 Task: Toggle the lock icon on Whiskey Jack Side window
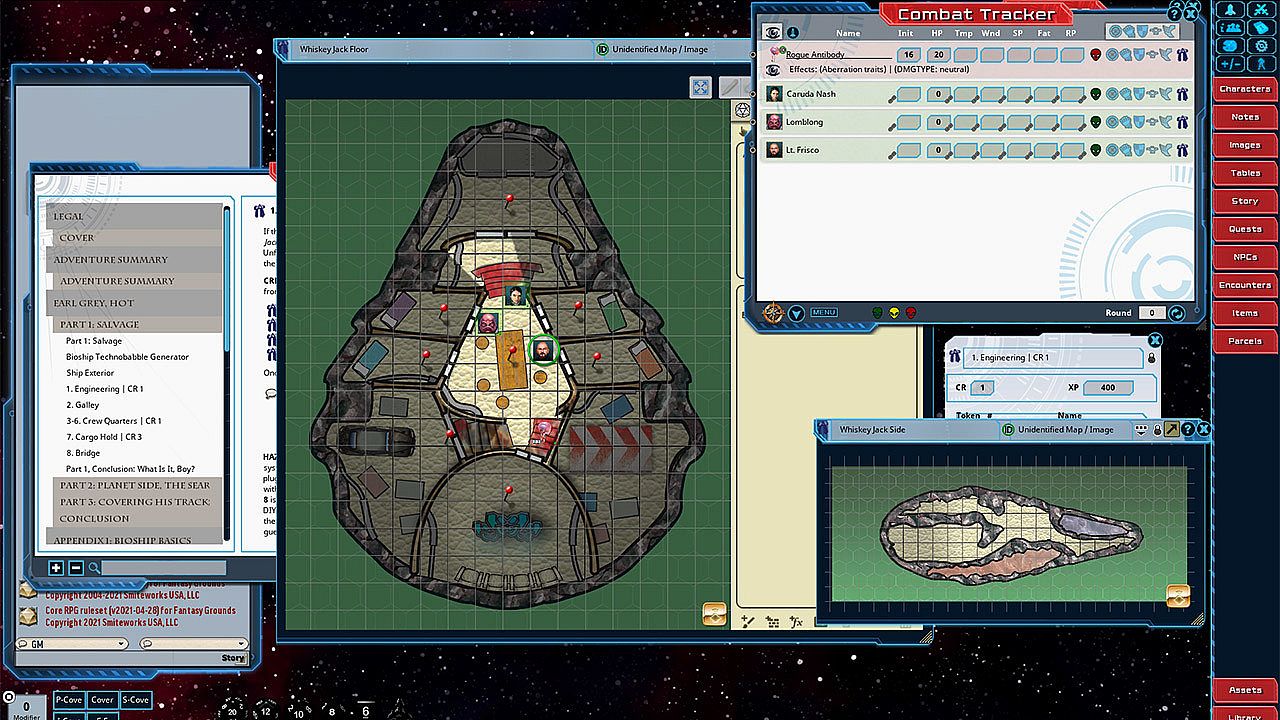pyautogui.click(x=1158, y=429)
